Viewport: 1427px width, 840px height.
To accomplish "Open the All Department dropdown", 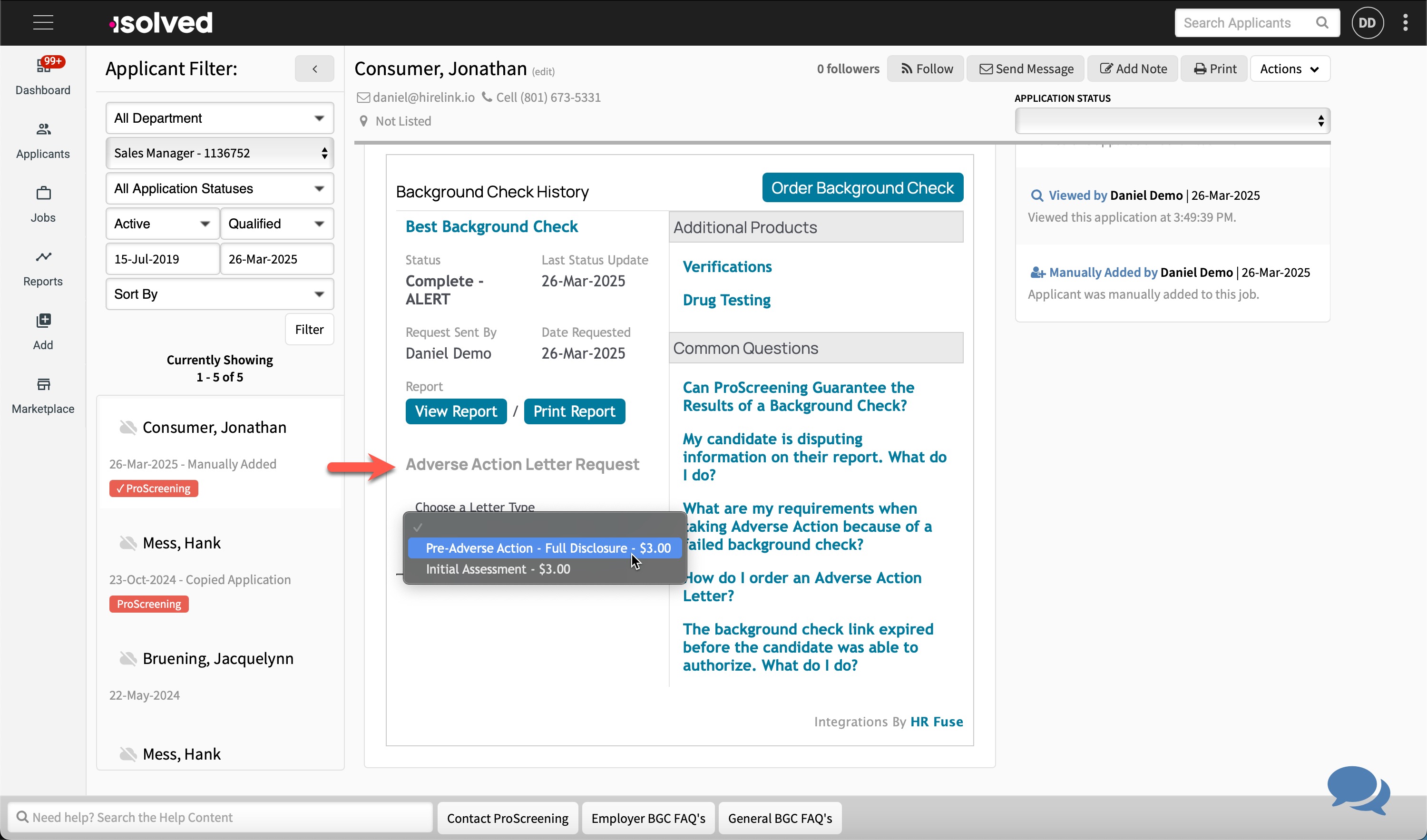I will click(x=220, y=118).
